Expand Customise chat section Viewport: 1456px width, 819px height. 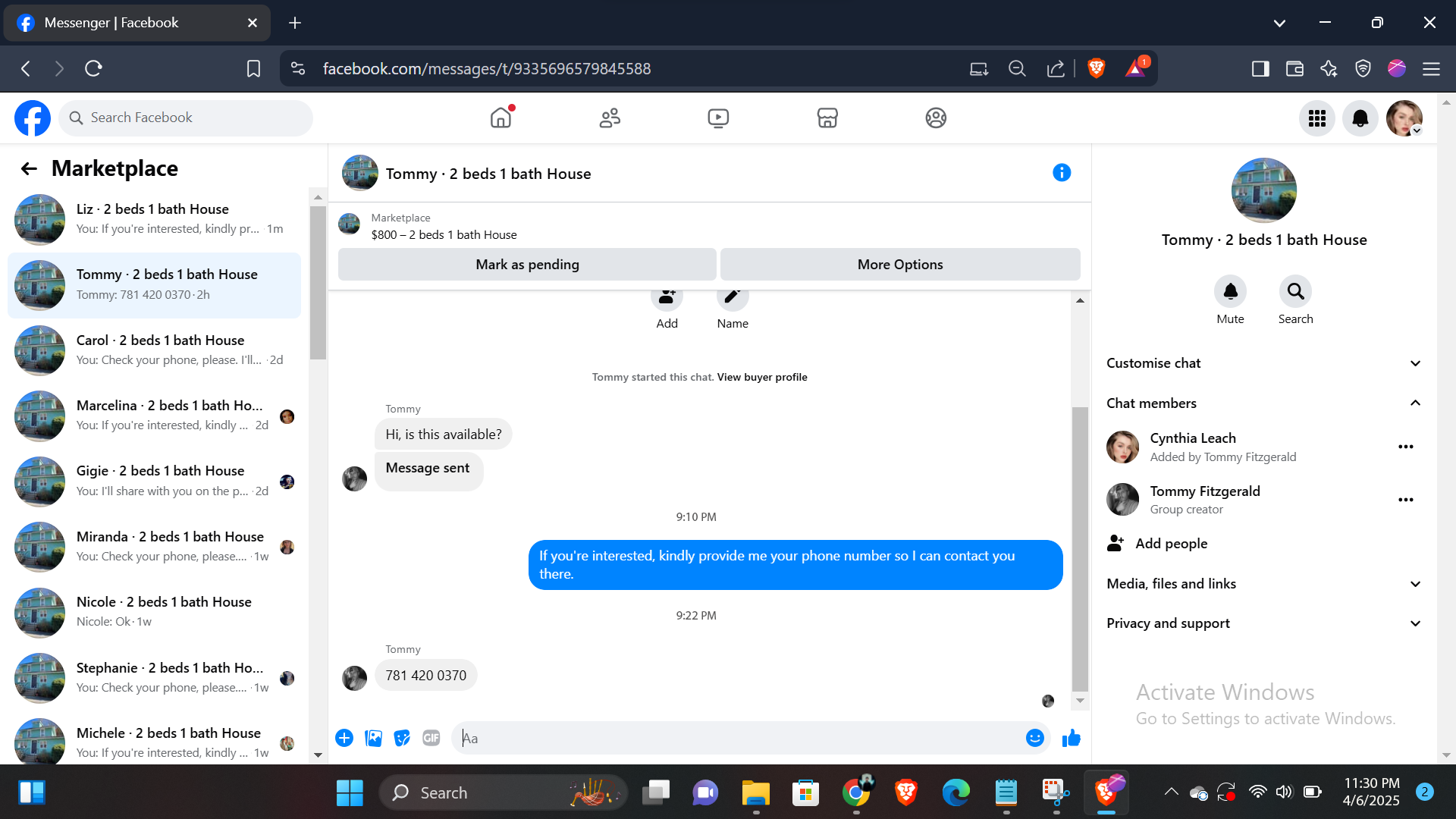[x=1263, y=363]
